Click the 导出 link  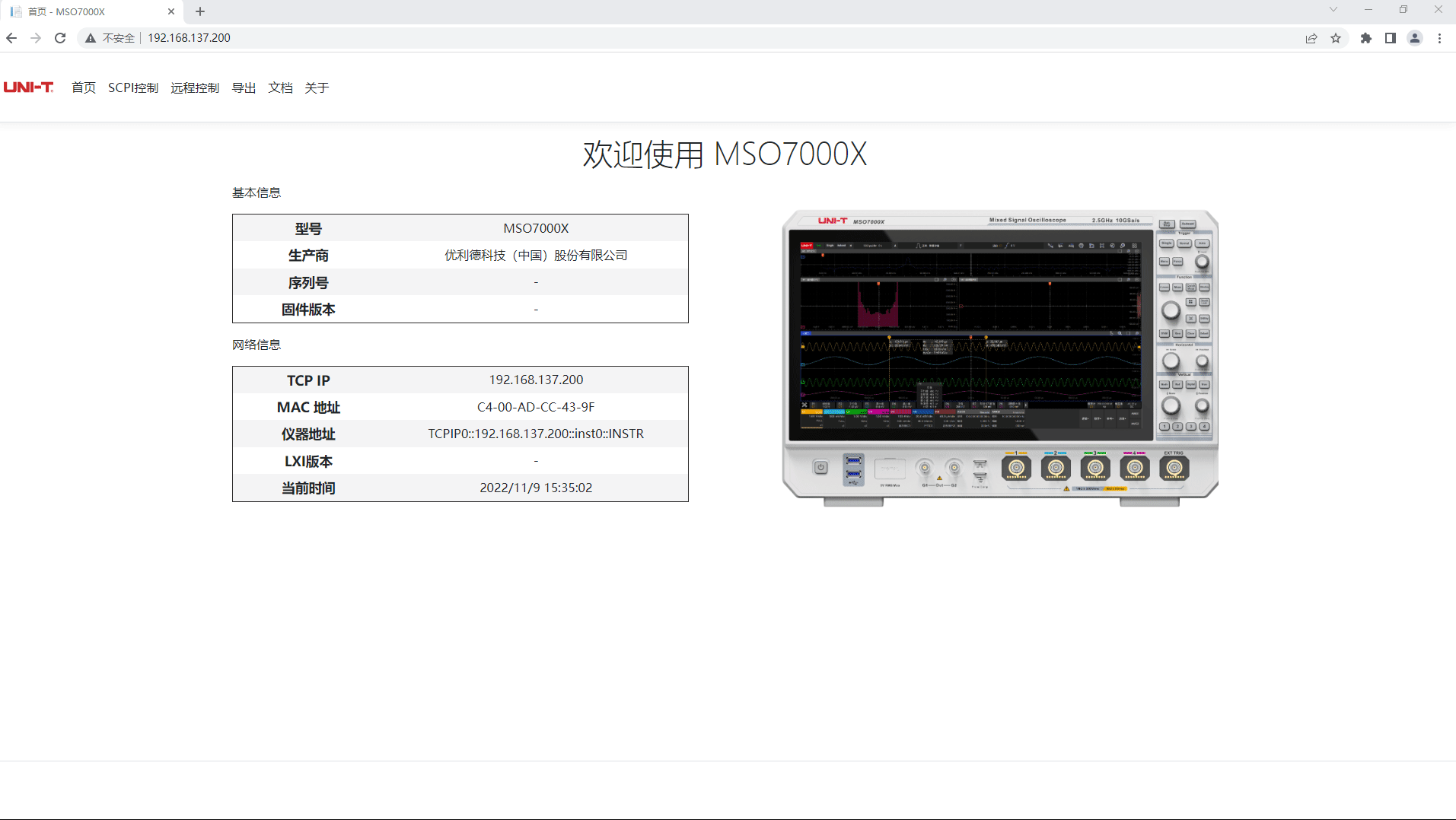tap(244, 87)
